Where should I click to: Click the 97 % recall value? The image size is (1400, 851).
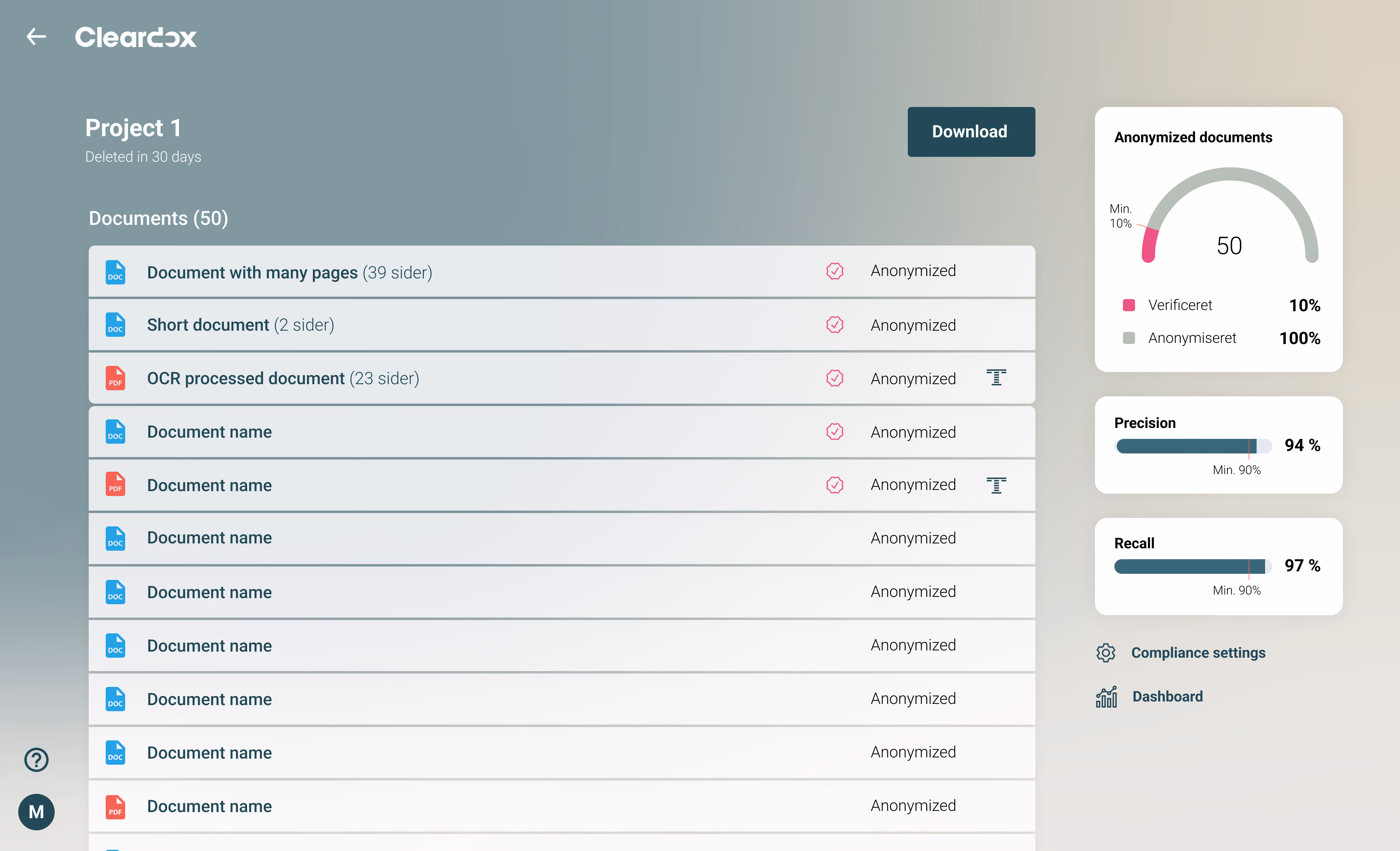[x=1302, y=566]
